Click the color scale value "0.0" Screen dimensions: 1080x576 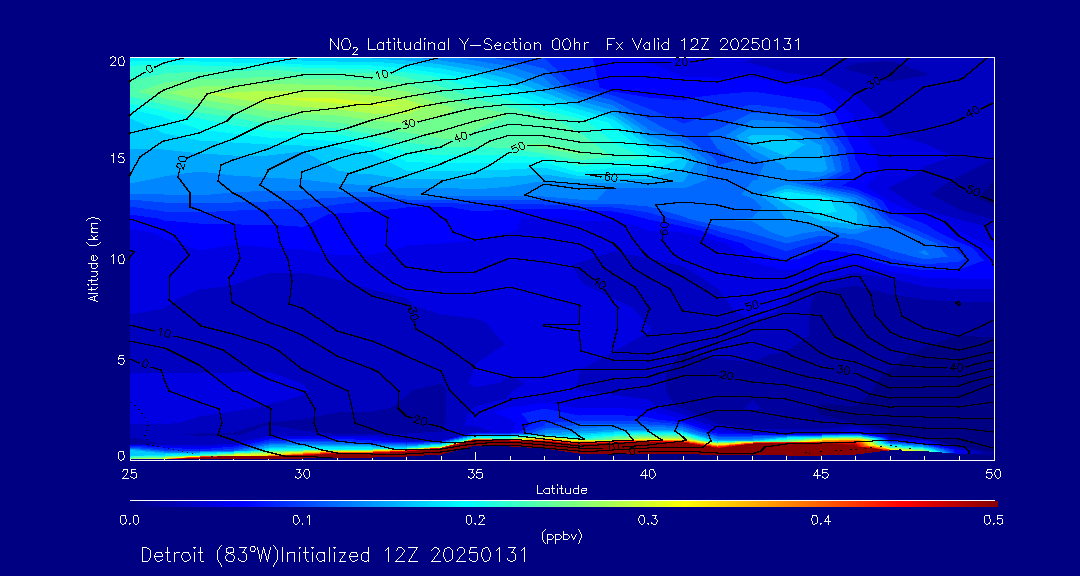pyautogui.click(x=129, y=520)
